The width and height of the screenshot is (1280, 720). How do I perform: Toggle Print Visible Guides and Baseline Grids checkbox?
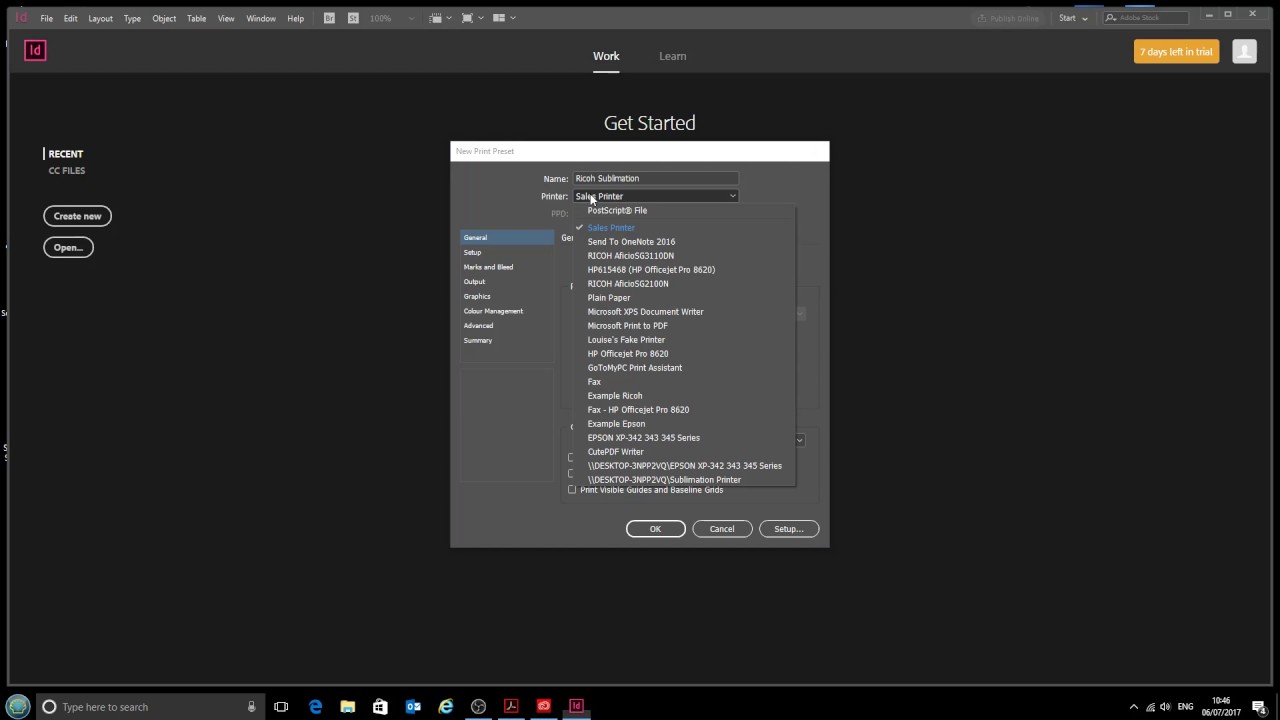tap(572, 490)
